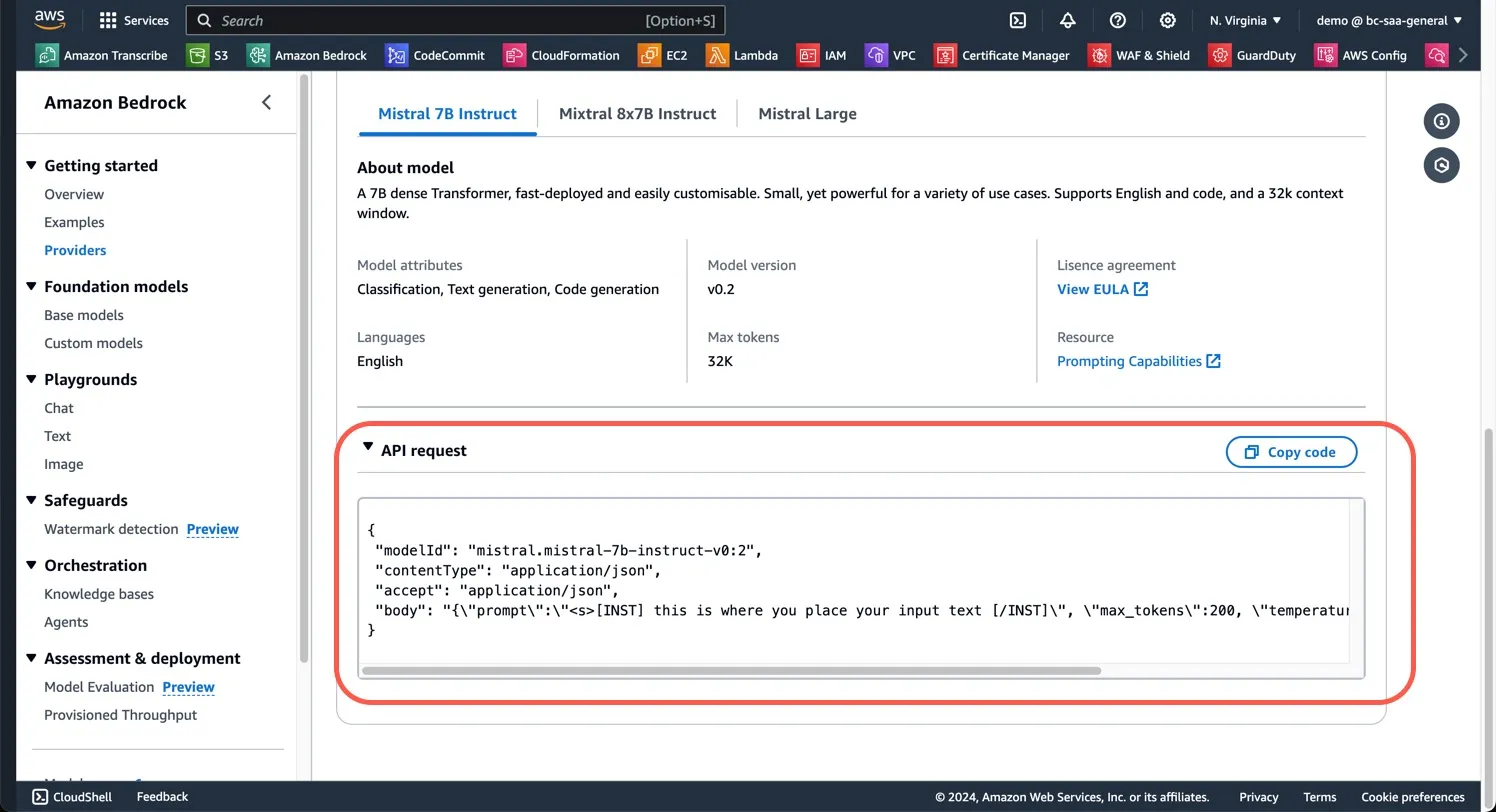Collapse the API request section
The width and height of the screenshot is (1496, 812).
coord(368,448)
